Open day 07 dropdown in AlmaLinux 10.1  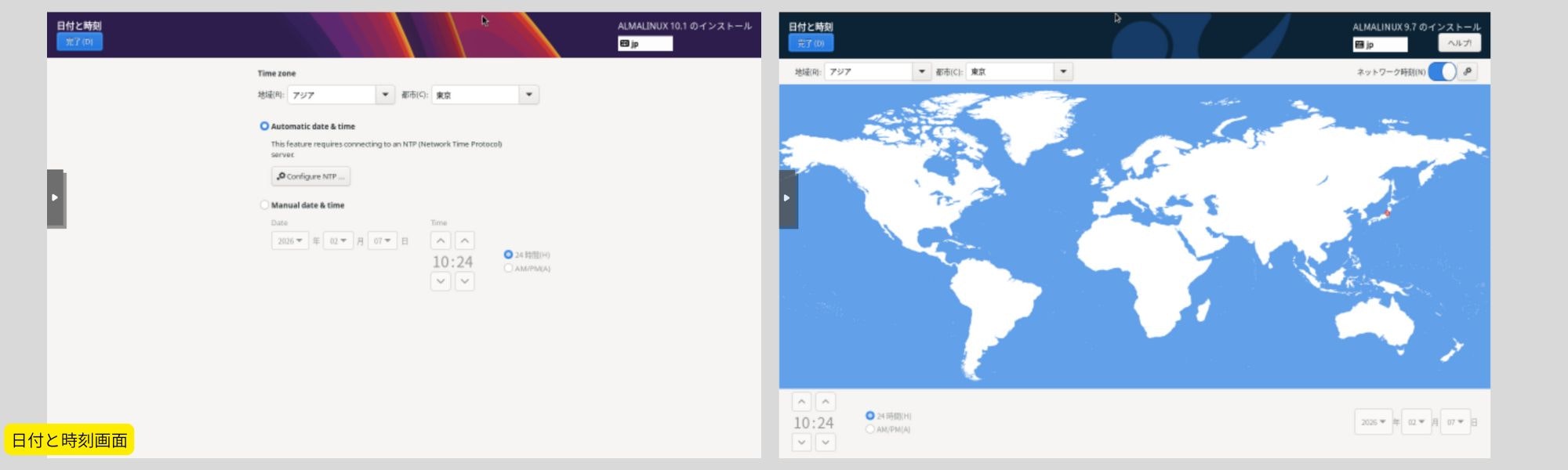(383, 240)
